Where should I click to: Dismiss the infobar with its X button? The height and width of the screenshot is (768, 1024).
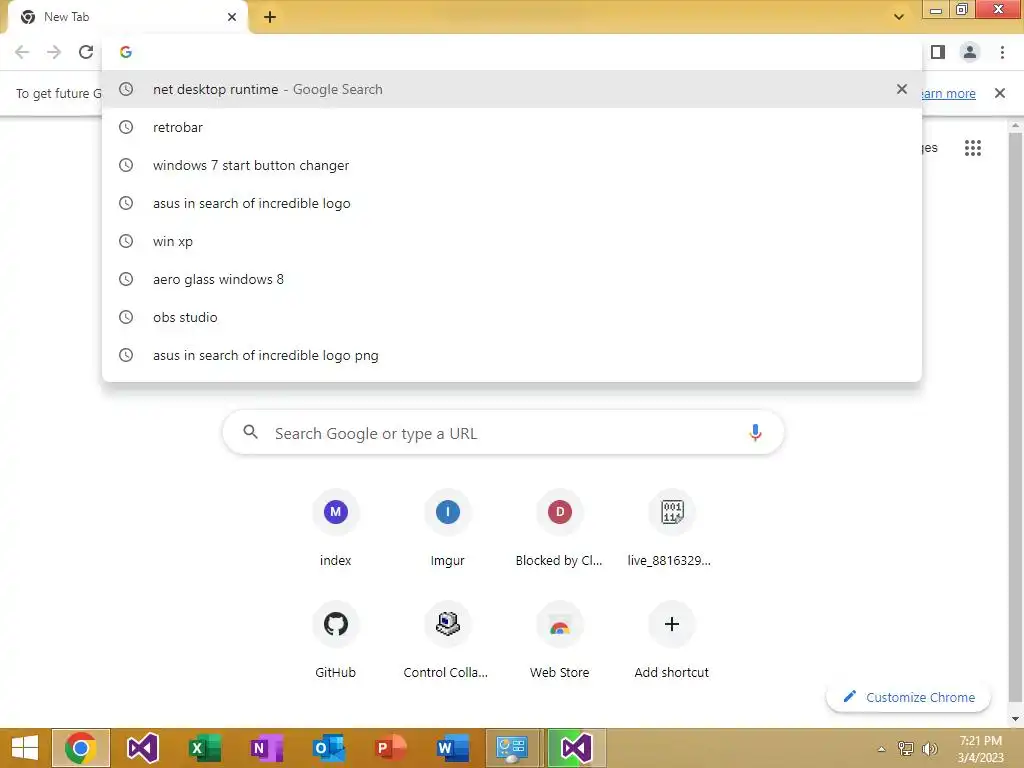pos(999,93)
